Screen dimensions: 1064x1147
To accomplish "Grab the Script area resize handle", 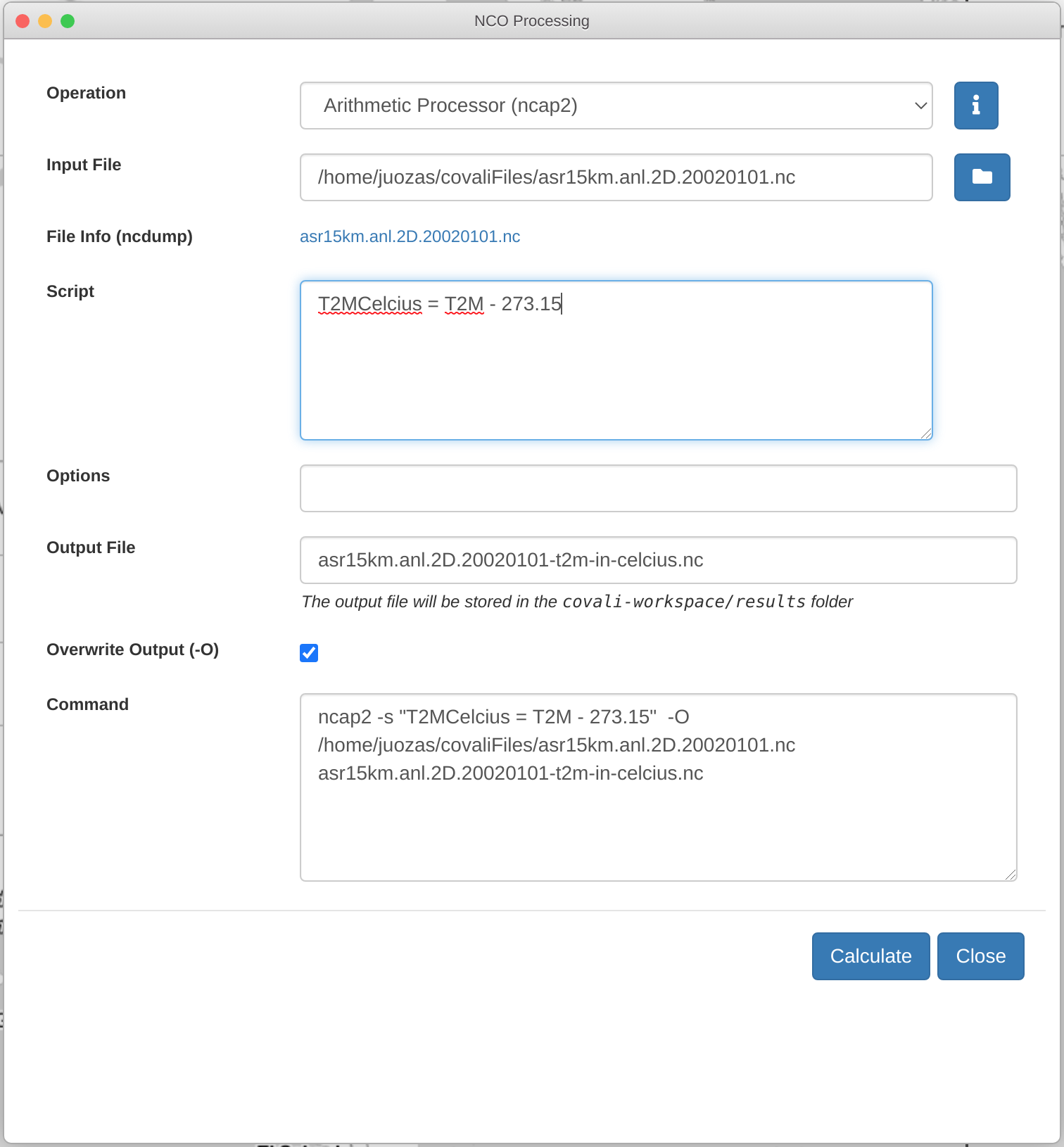I will [x=926, y=433].
